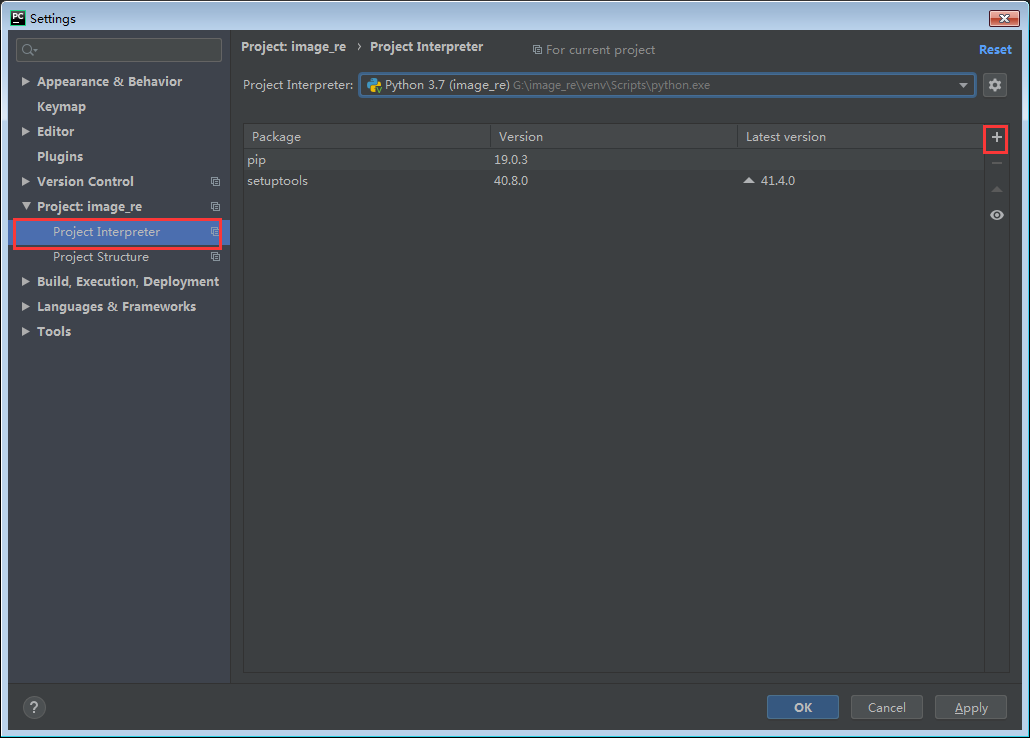Click the PyCharm logo in title bar
The width and height of the screenshot is (1030, 738).
[x=18, y=18]
